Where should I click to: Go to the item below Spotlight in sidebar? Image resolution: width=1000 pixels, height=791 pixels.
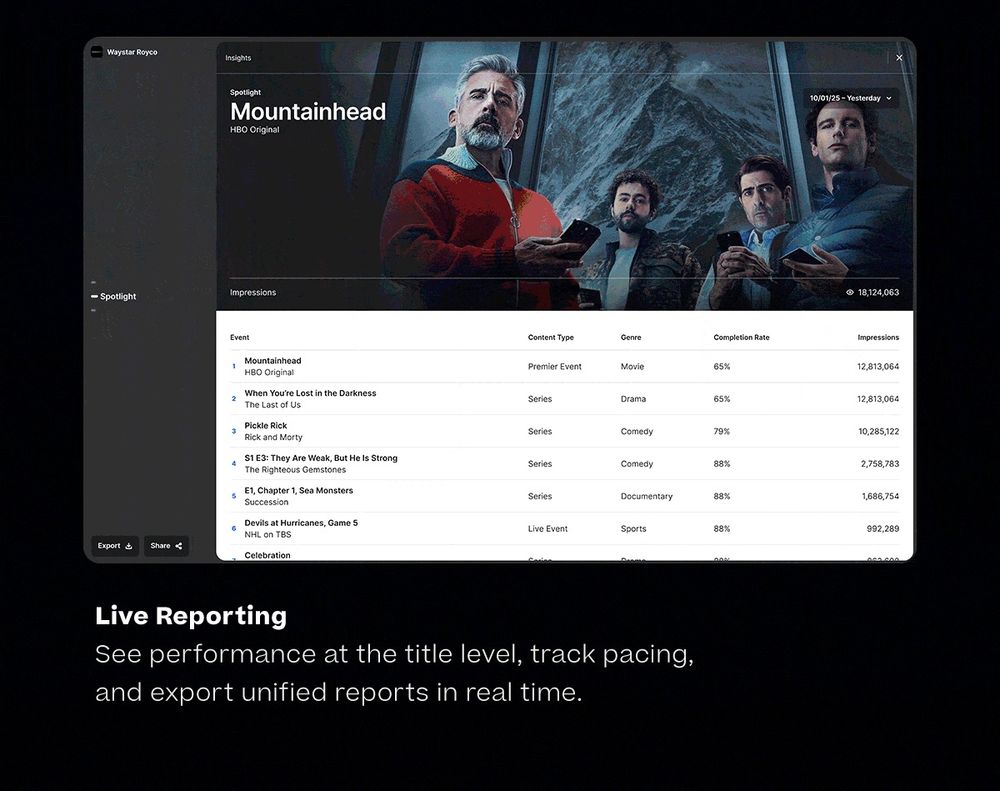click(94, 310)
